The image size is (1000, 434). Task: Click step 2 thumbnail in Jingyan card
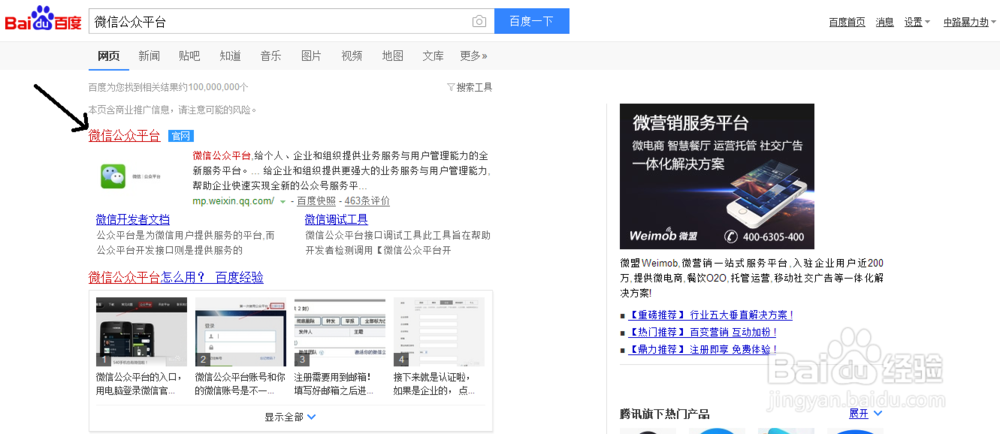point(240,331)
